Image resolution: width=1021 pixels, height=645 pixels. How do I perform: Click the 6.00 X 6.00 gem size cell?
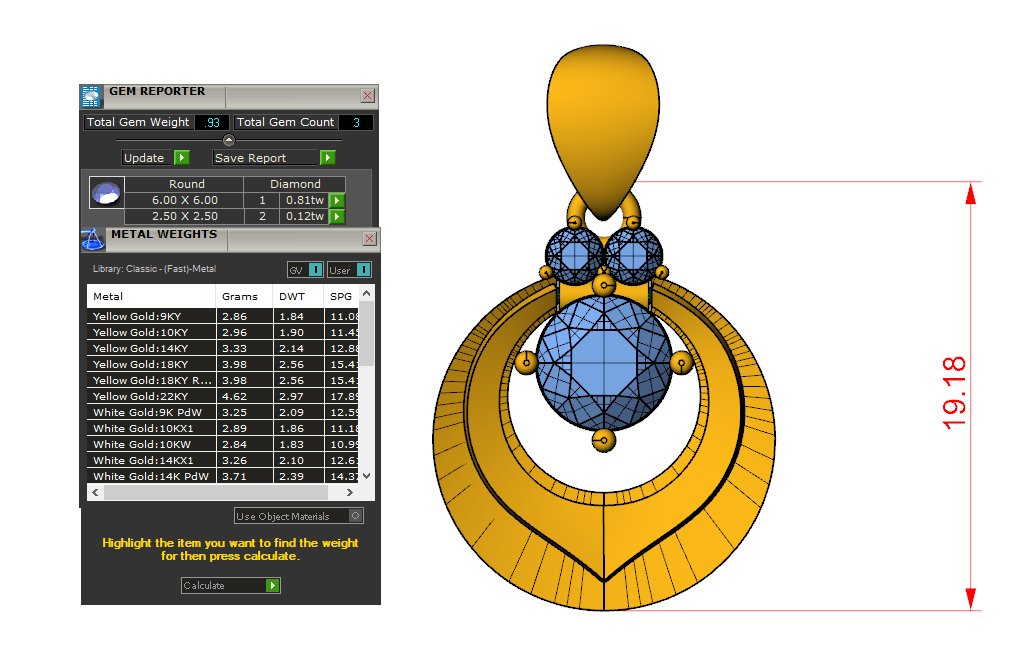(x=184, y=200)
